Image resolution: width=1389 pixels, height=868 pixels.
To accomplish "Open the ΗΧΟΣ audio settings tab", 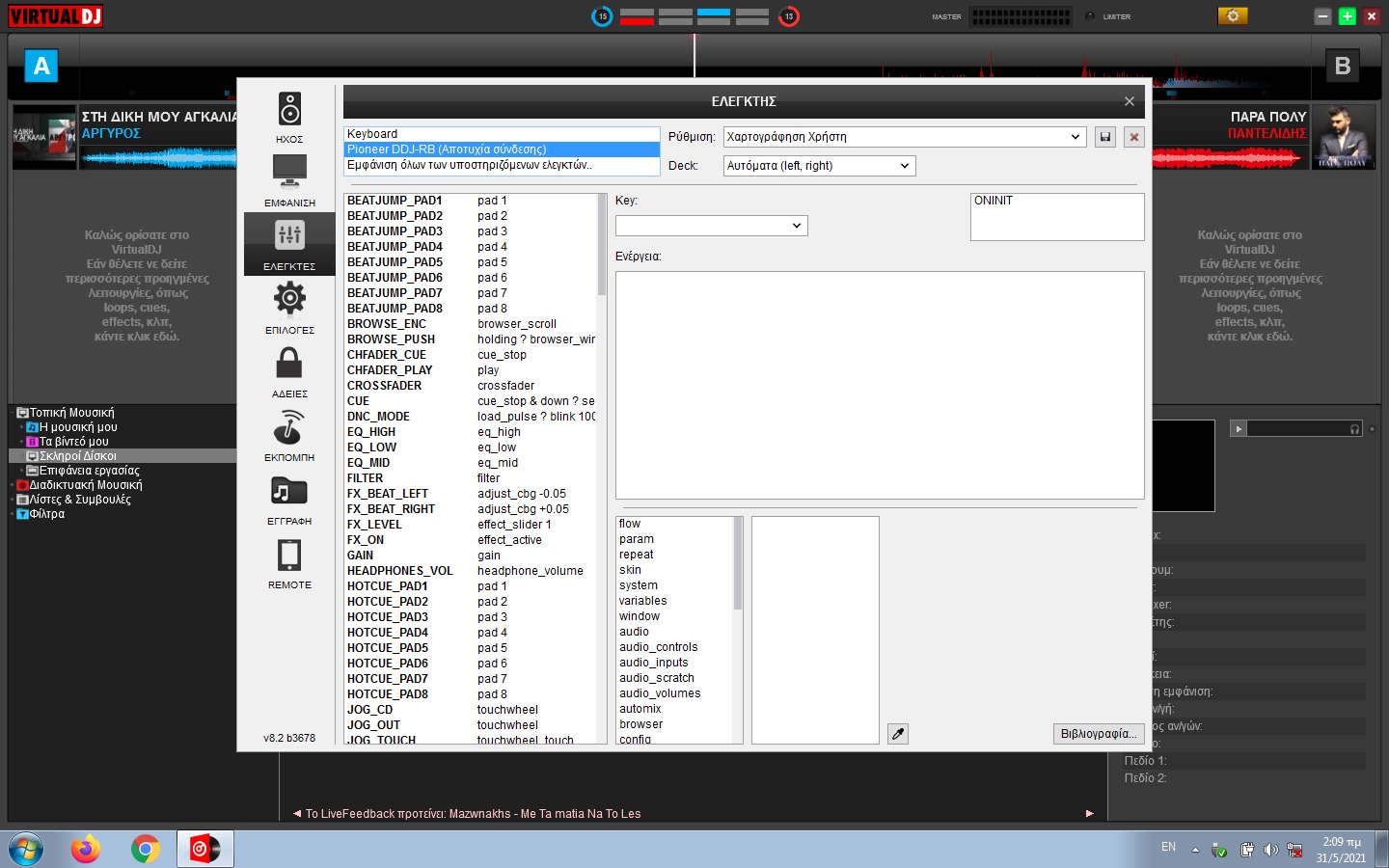I will coord(289,117).
